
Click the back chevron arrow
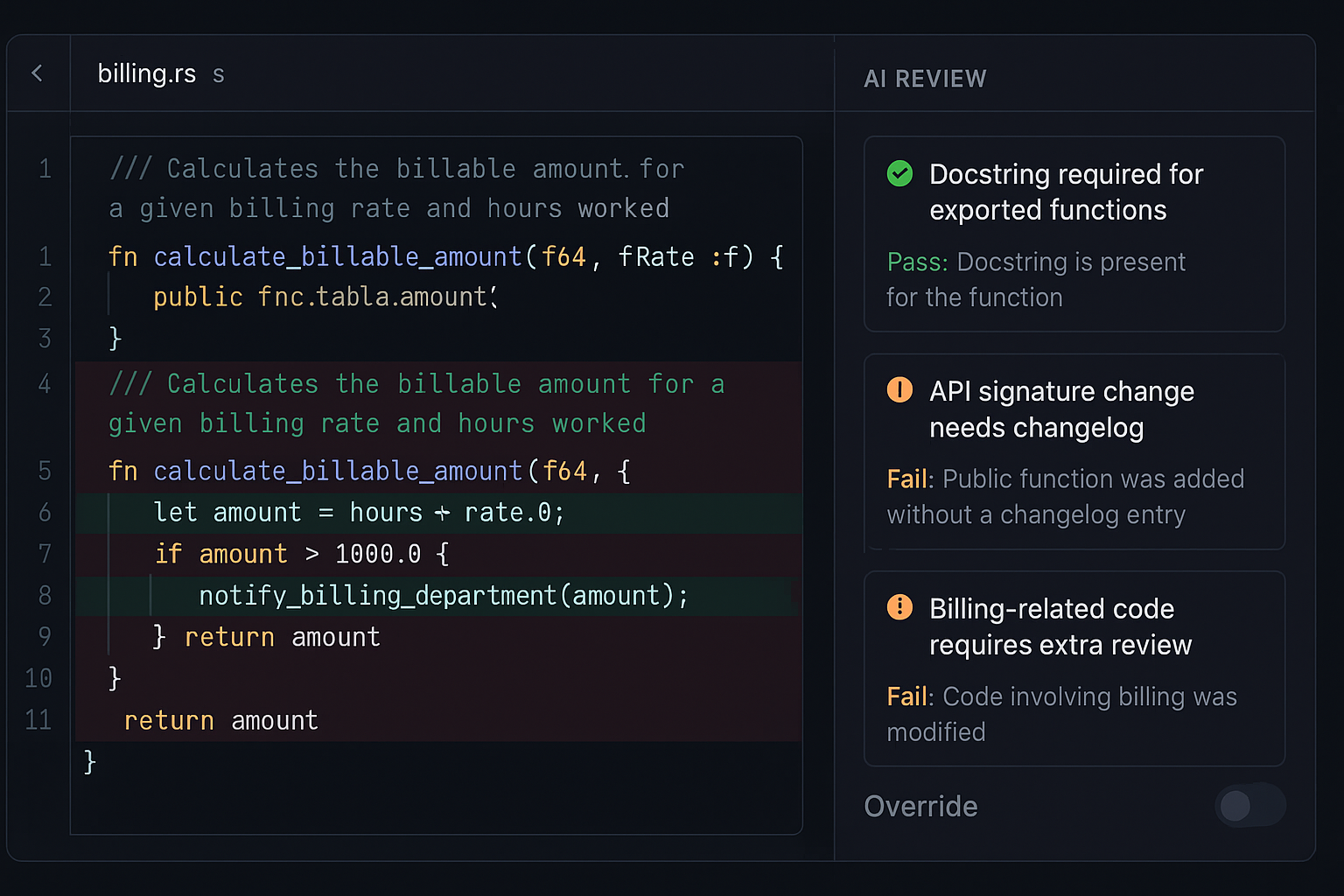pos(37,73)
